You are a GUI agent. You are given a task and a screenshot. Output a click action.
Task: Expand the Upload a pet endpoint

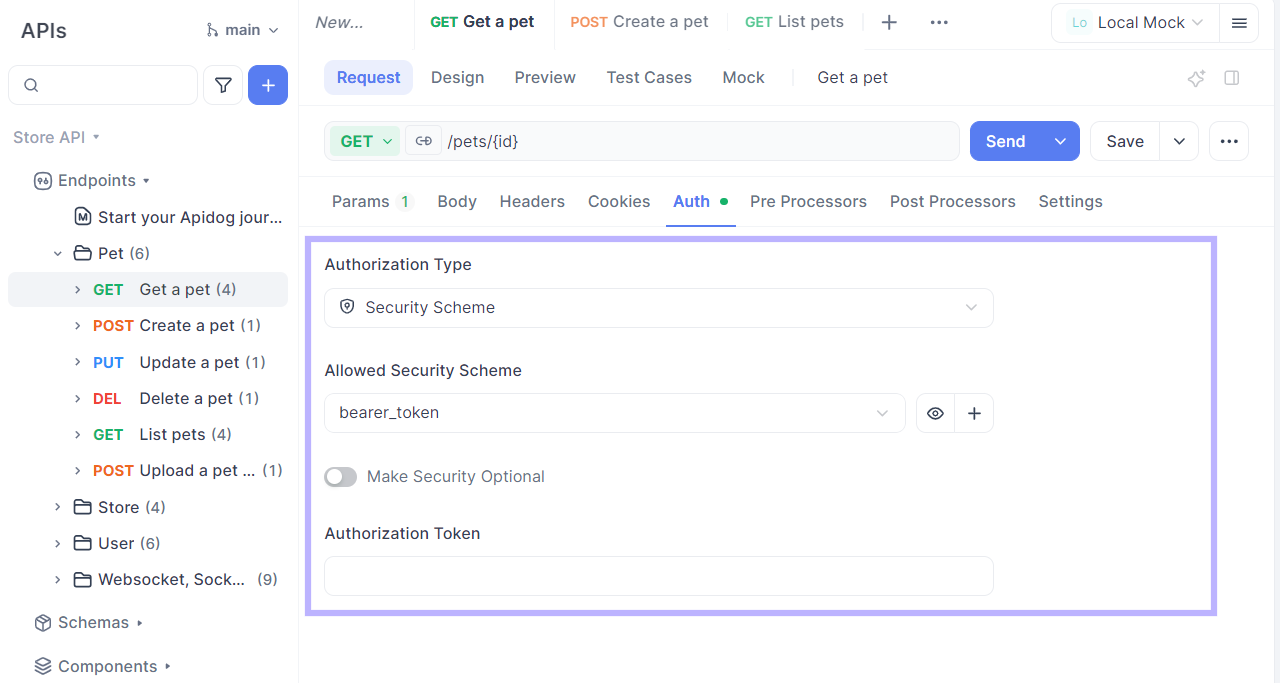(78, 470)
